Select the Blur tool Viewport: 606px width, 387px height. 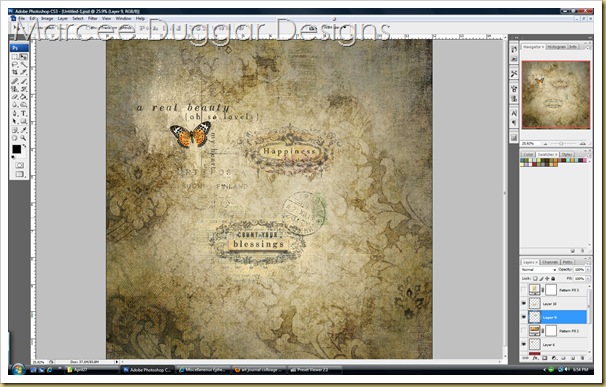[x=15, y=104]
